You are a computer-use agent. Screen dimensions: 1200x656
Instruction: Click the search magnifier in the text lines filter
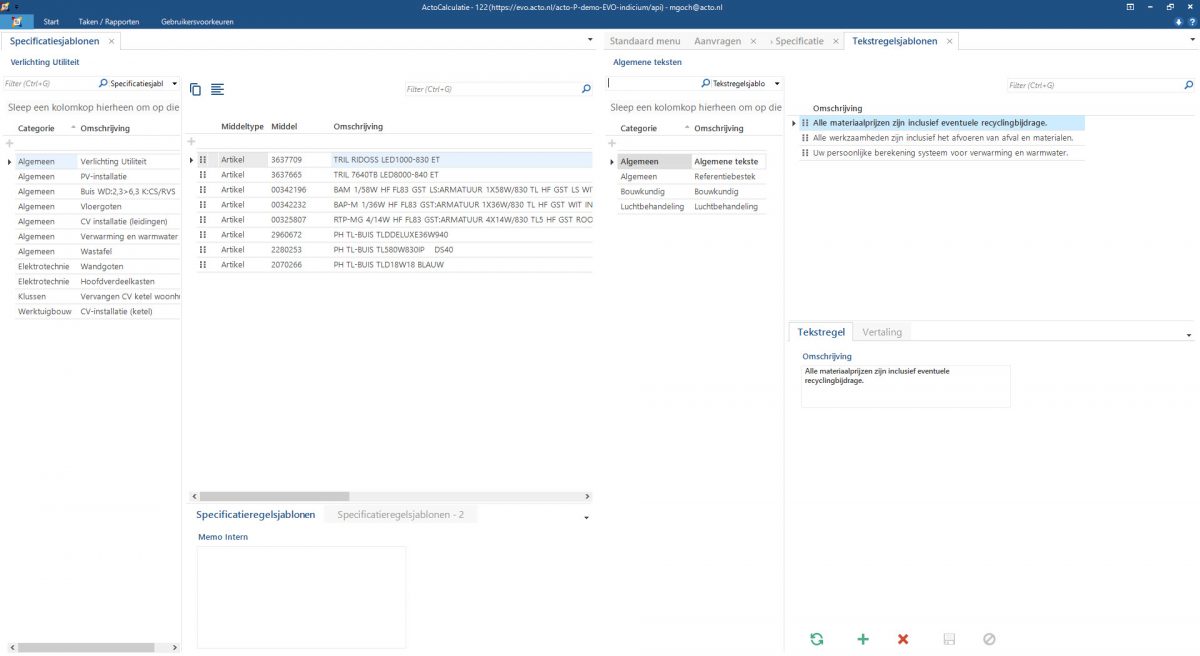coord(1187,86)
